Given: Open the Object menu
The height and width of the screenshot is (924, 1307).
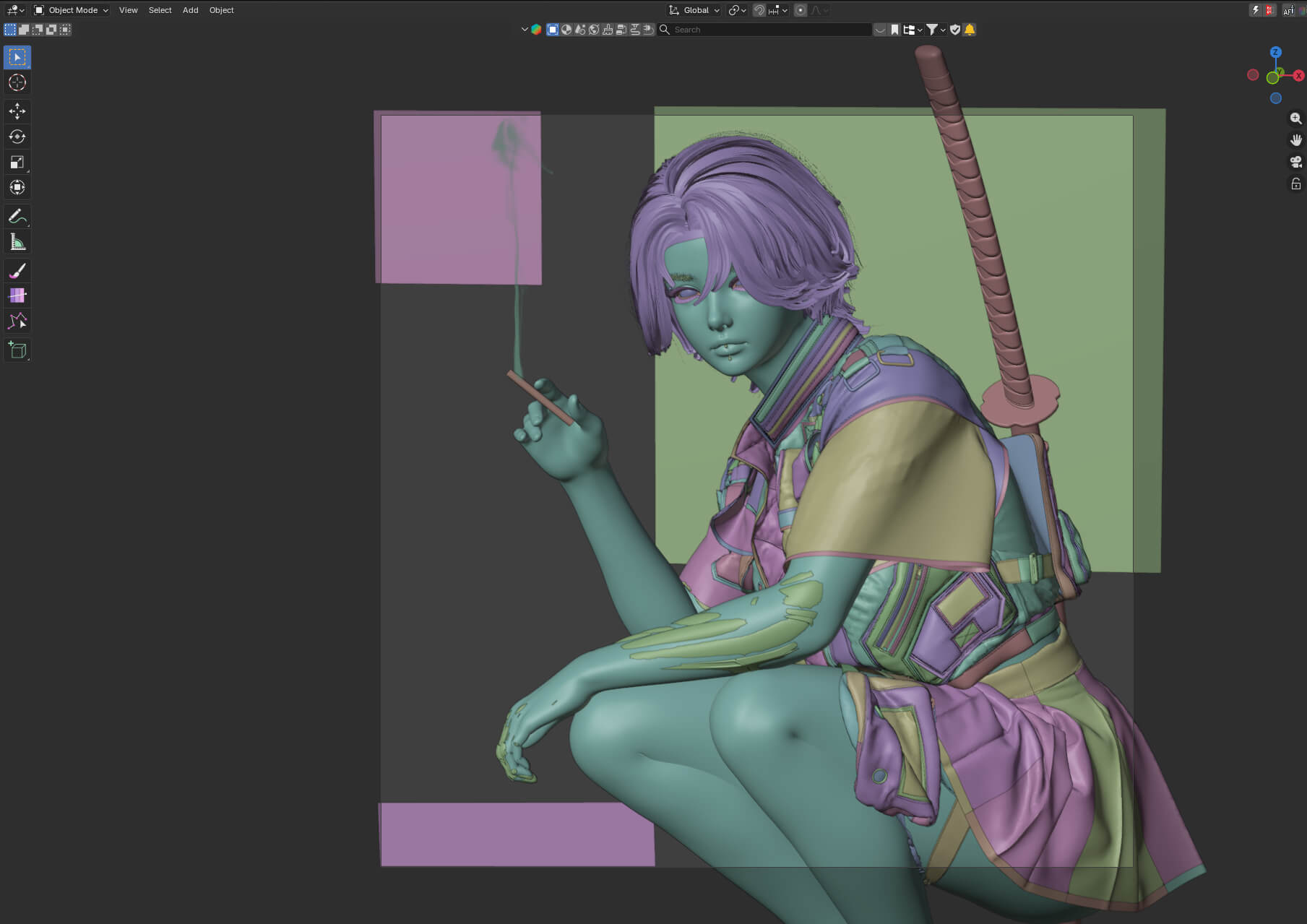Looking at the screenshot, I should [x=221, y=10].
